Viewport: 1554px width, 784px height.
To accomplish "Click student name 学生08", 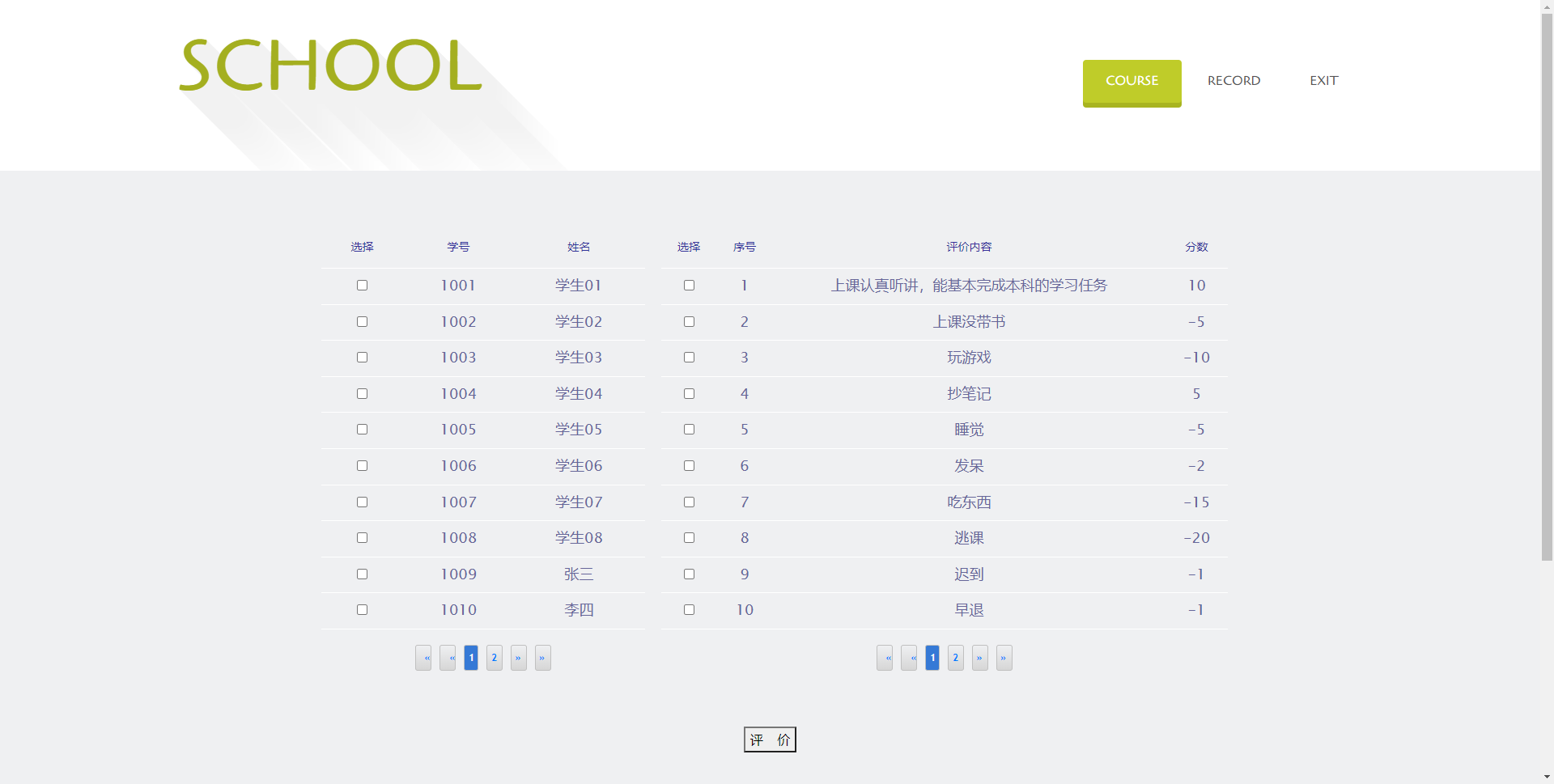I will (579, 538).
